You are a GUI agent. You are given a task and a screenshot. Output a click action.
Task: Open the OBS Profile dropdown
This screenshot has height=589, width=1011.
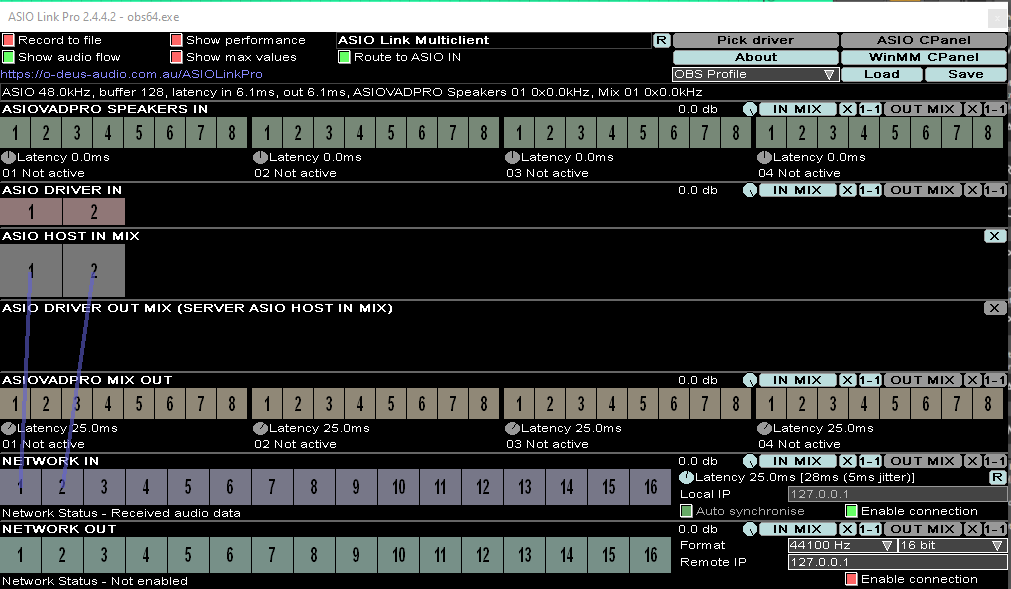pos(755,73)
